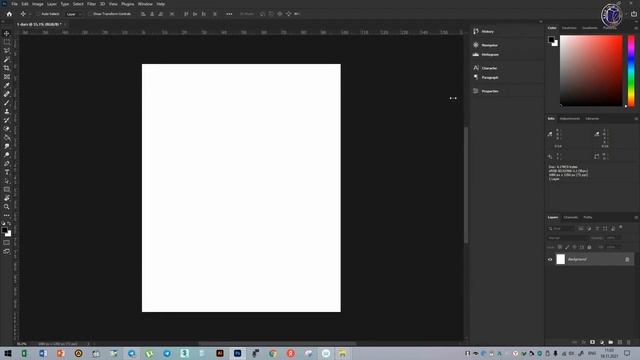Select the Zoom tool
640x360 pixels.
click(x=7, y=207)
